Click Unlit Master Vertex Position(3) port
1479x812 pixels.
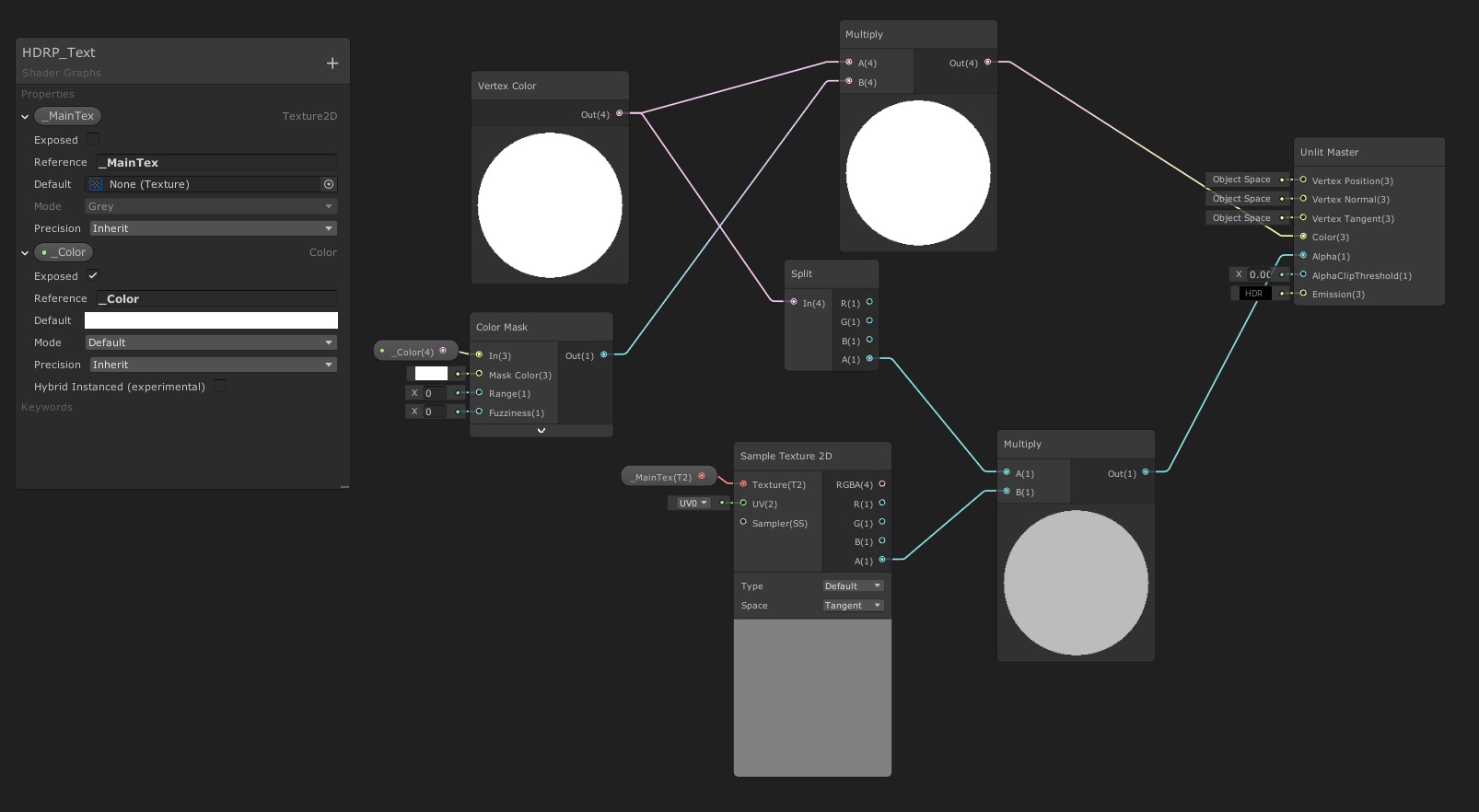pos(1303,180)
